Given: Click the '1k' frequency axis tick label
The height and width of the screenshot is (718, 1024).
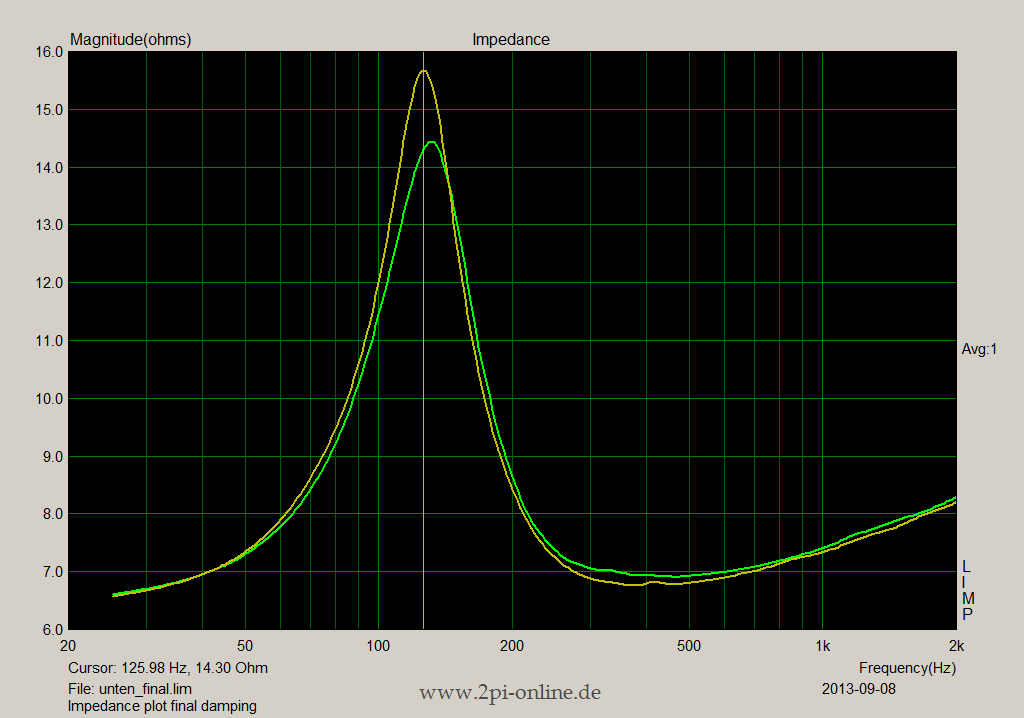Looking at the screenshot, I should [x=823, y=646].
